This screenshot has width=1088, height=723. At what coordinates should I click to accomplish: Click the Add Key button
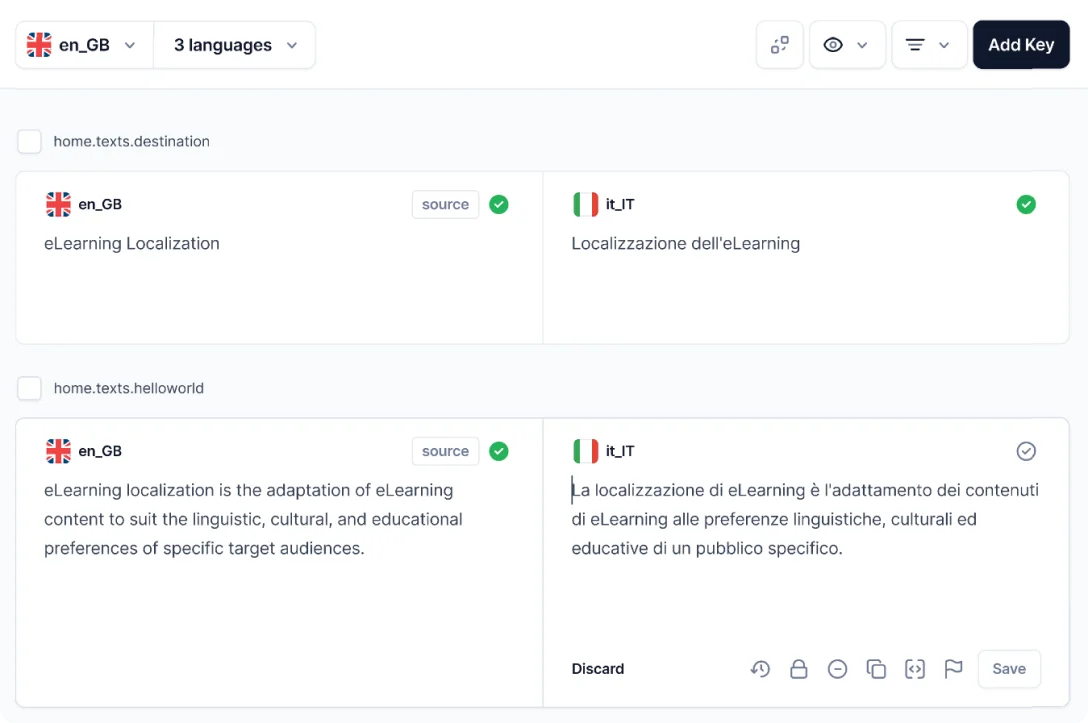tap(1020, 44)
